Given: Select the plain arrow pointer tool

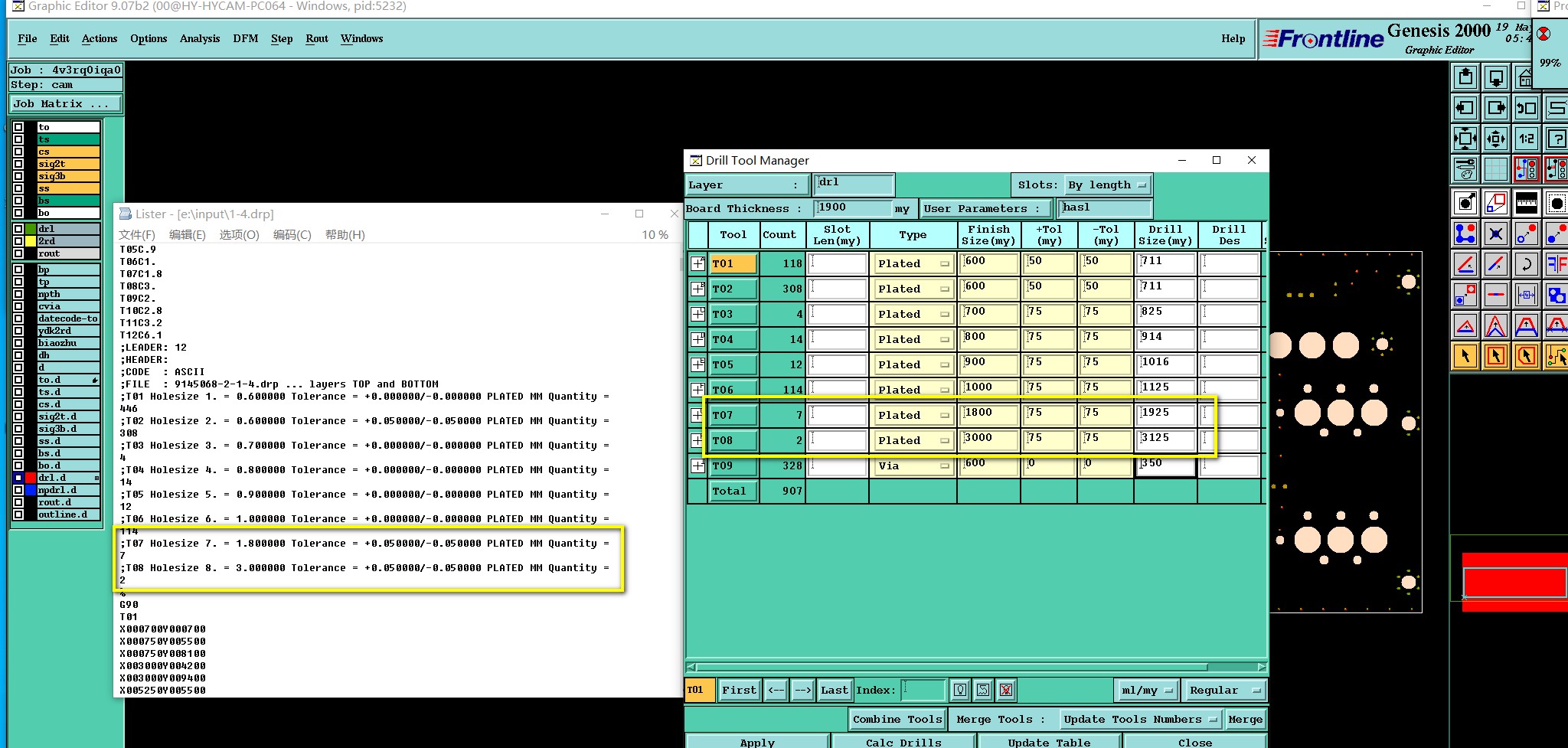Looking at the screenshot, I should (1465, 355).
